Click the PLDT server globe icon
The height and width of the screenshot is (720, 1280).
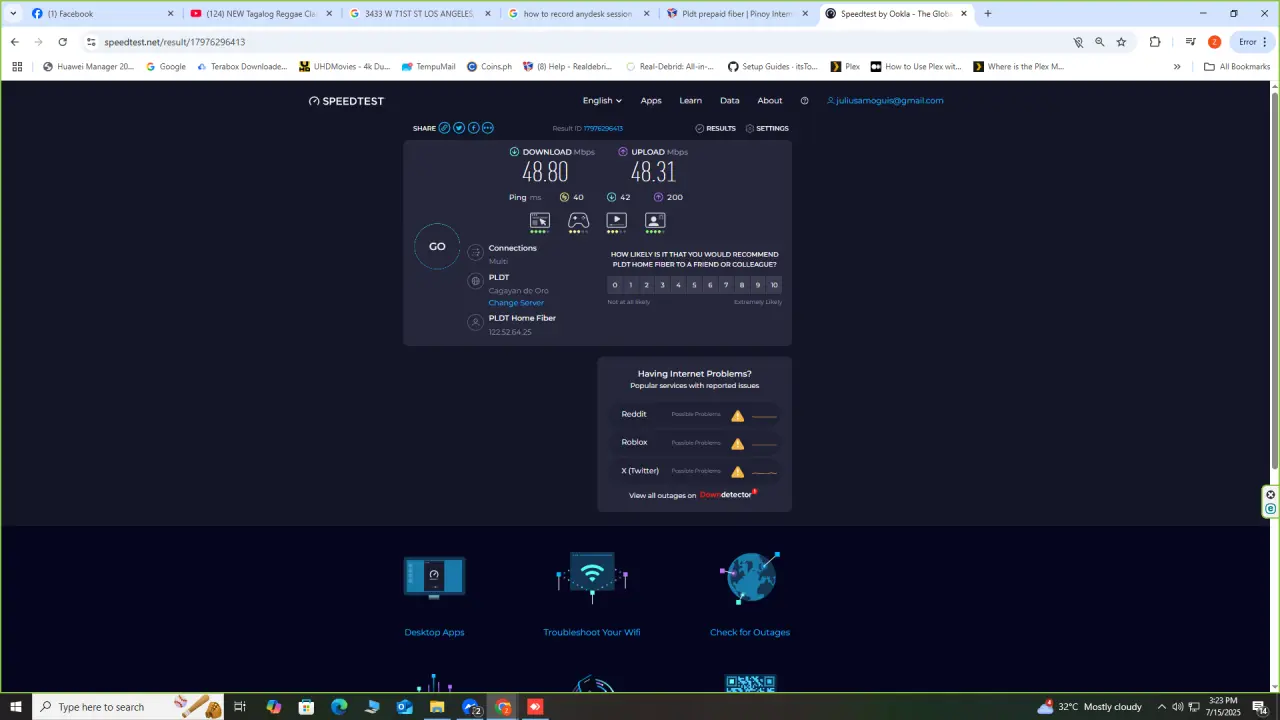pos(476,282)
